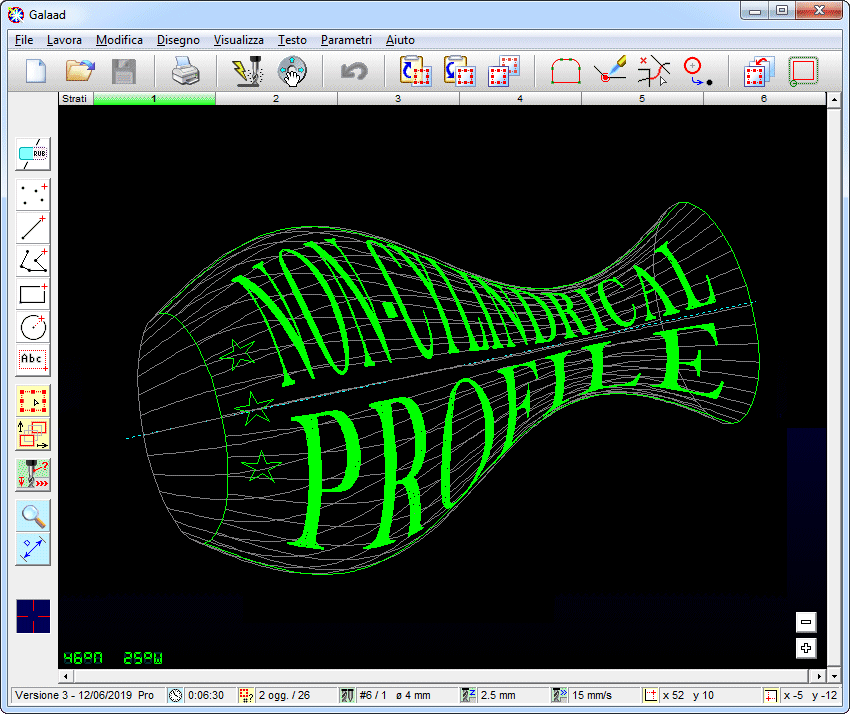This screenshot has width=850, height=714.
Task: Open a file with the folder icon
Action: pos(80,72)
